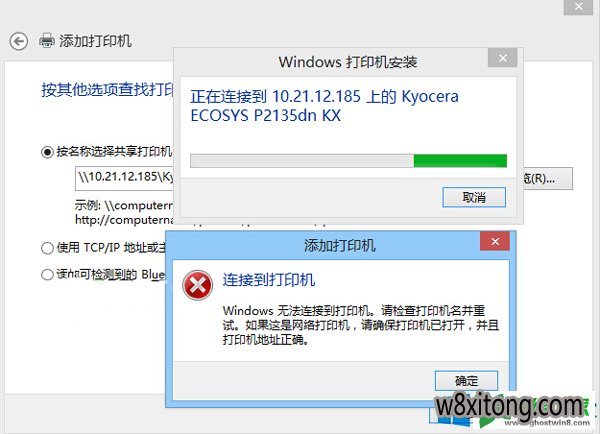Image resolution: width=600 pixels, height=434 pixels.
Task: Click 确定 in the error dialog
Action: click(x=466, y=381)
